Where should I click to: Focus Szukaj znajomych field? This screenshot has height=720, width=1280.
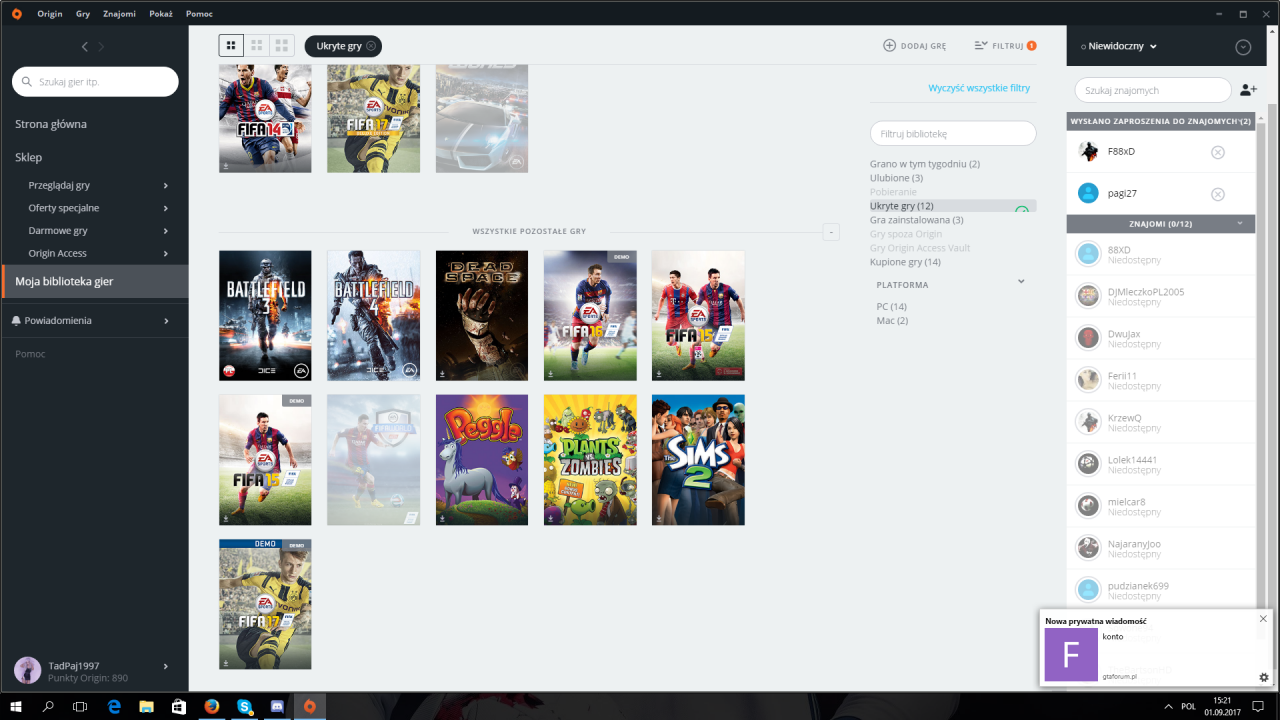coord(1153,90)
